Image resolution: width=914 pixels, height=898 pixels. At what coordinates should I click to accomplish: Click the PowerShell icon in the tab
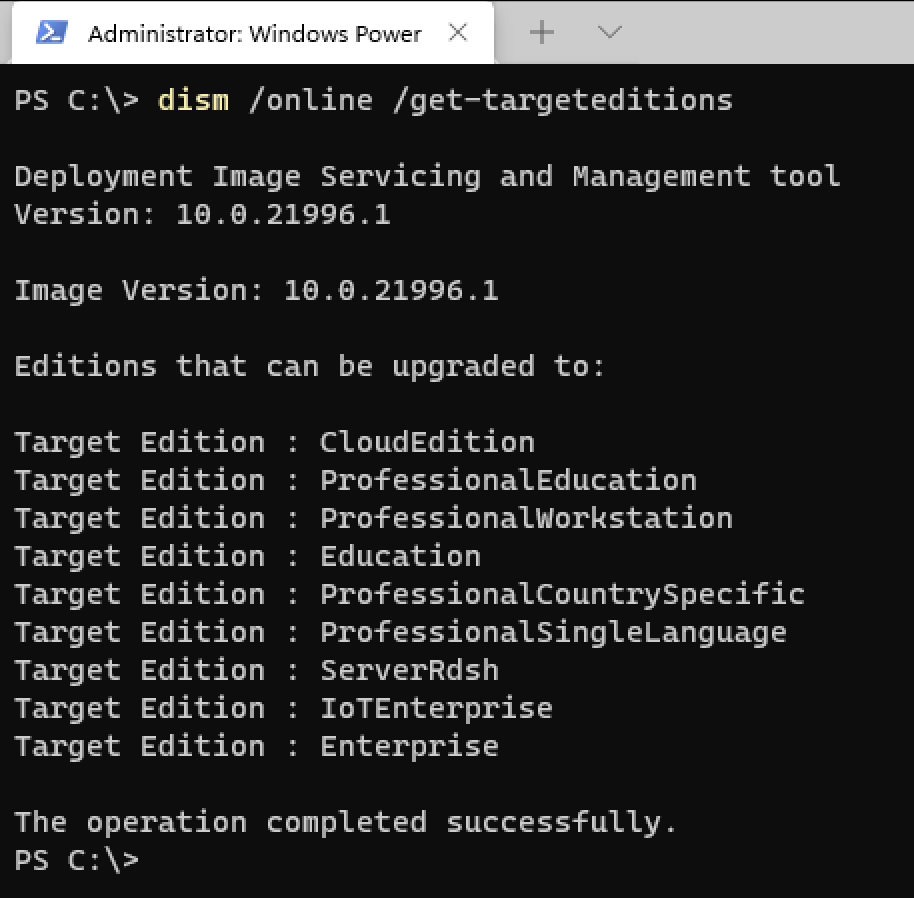[51, 33]
